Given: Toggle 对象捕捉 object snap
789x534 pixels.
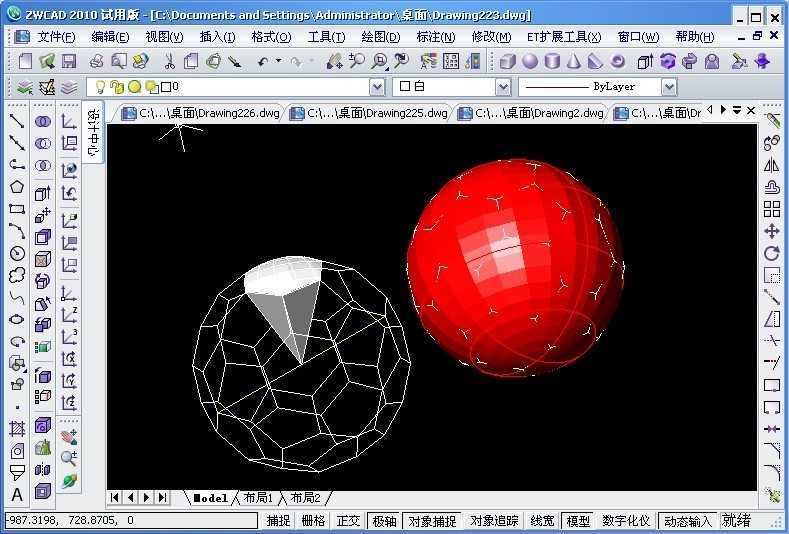Looking at the screenshot, I should (x=432, y=521).
